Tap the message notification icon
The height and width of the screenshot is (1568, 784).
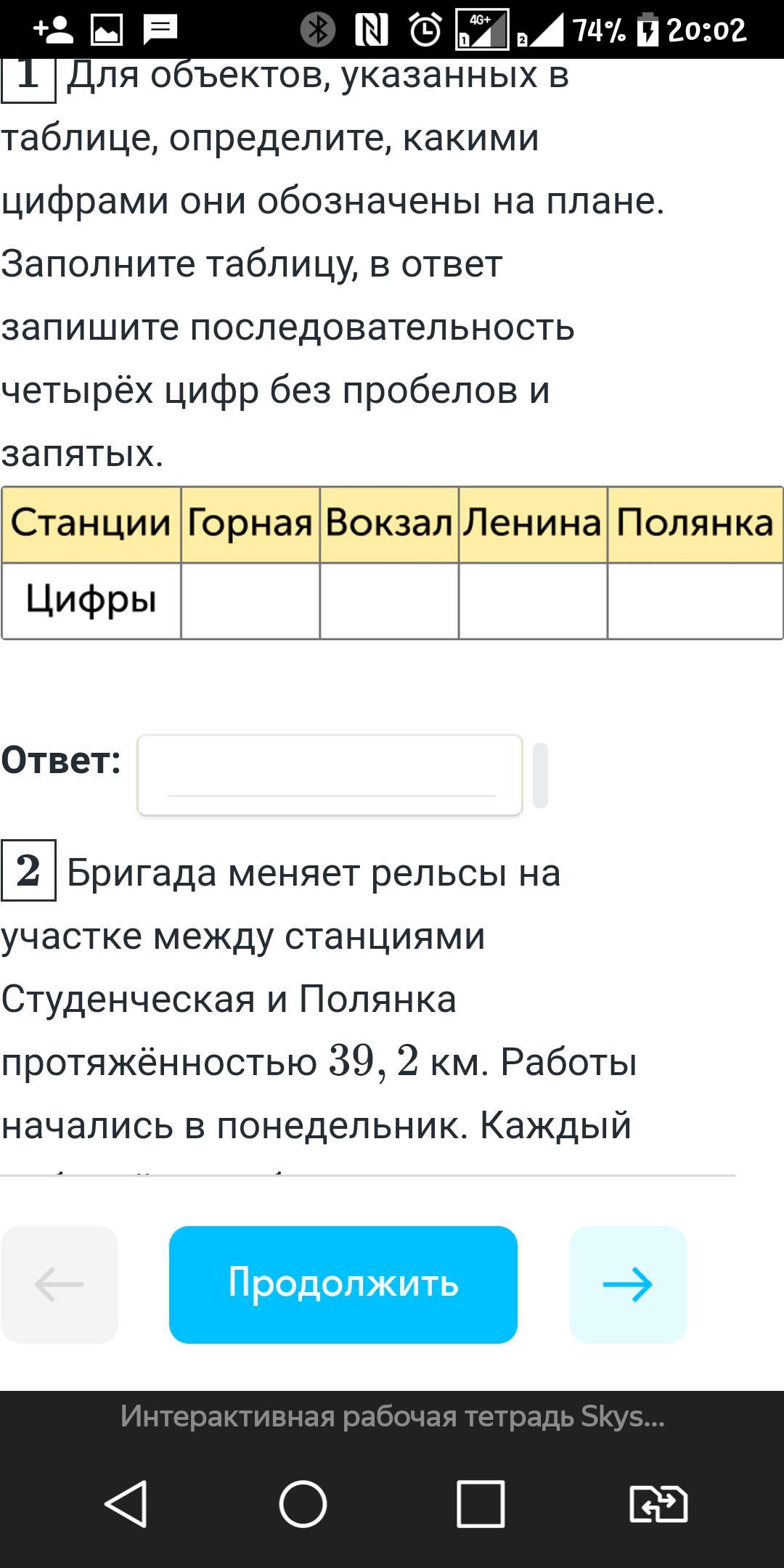(160, 30)
